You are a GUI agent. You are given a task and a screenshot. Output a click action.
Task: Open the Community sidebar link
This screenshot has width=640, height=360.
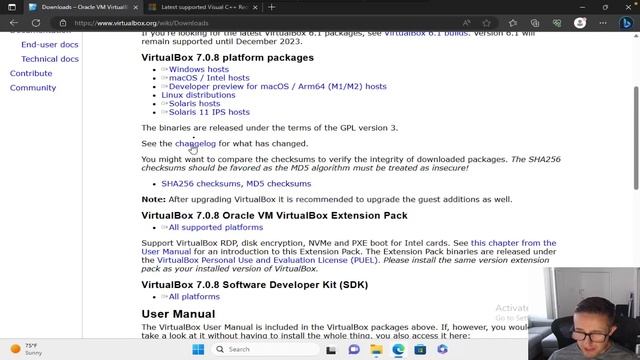coord(33,88)
